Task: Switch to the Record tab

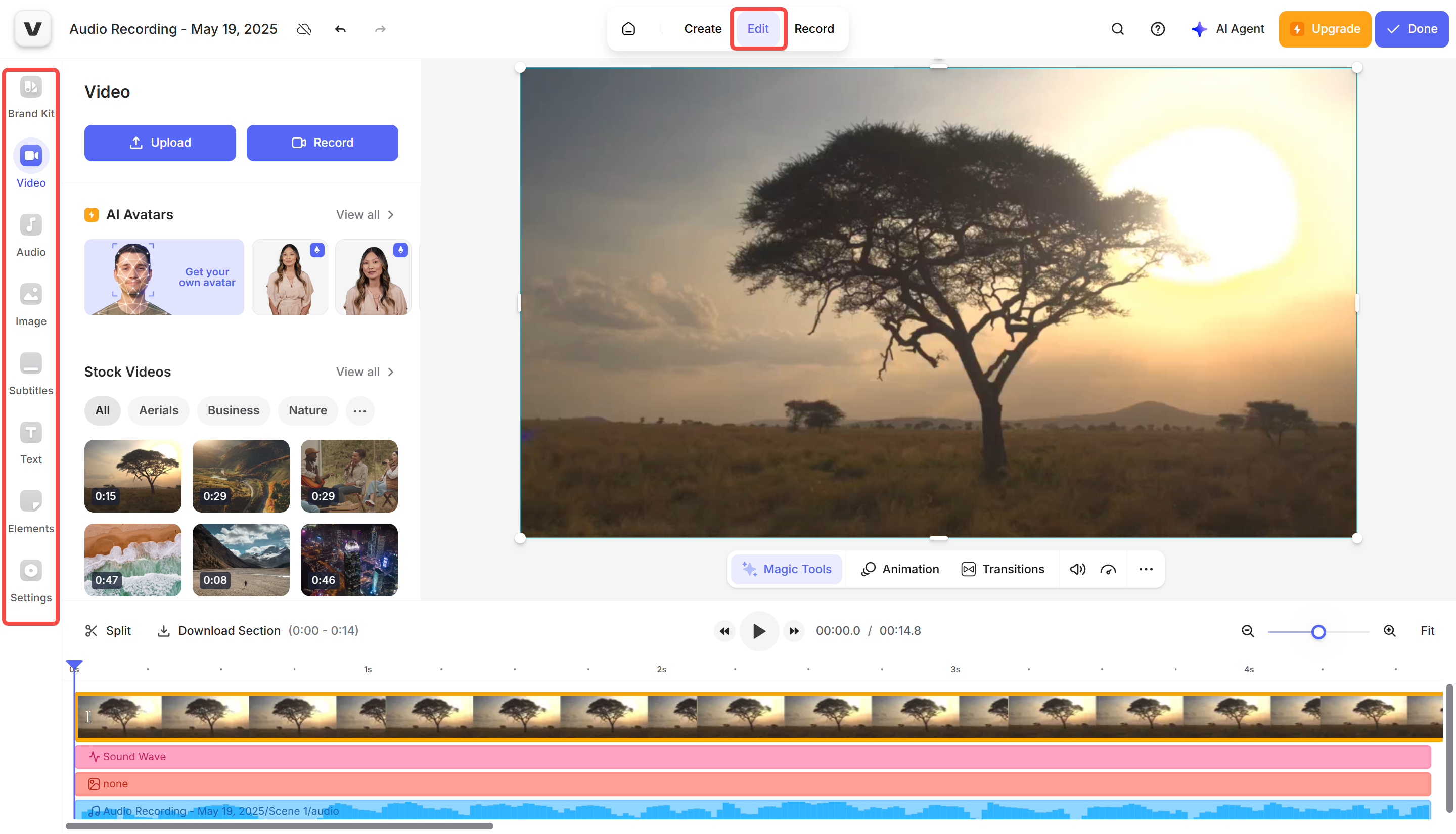Action: tap(814, 29)
